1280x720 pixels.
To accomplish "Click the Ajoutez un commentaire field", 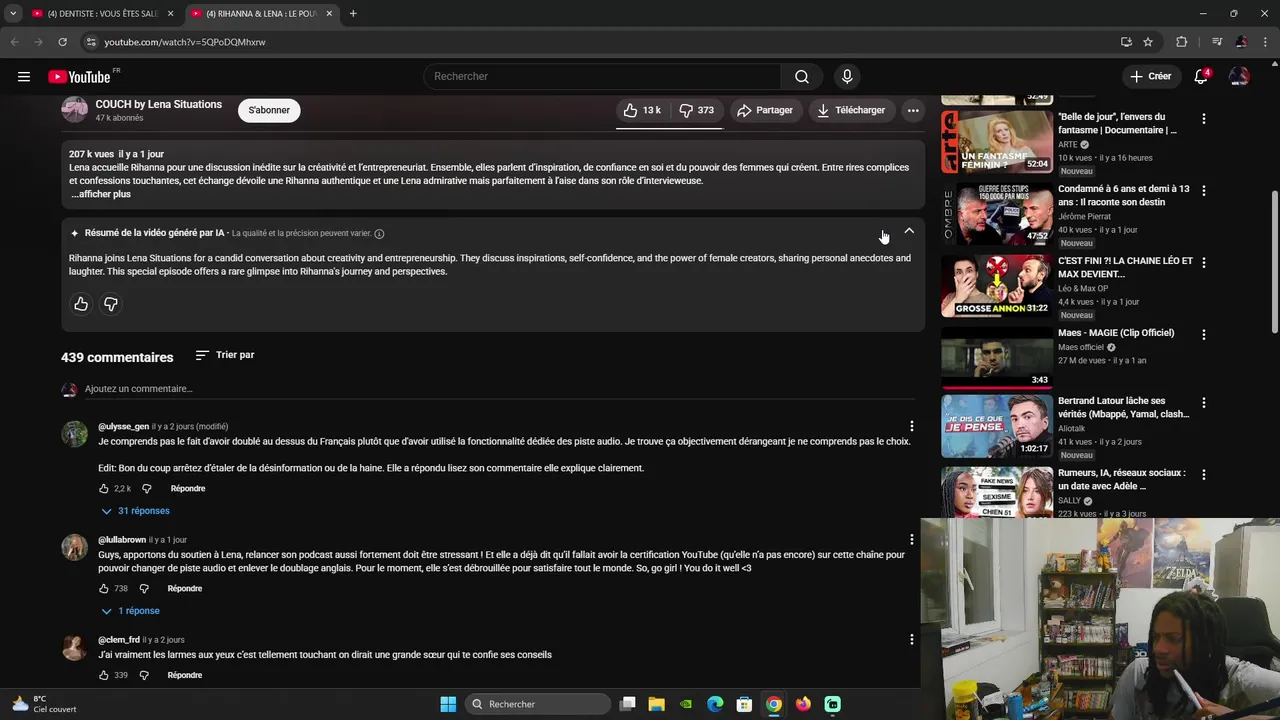I will (500, 388).
